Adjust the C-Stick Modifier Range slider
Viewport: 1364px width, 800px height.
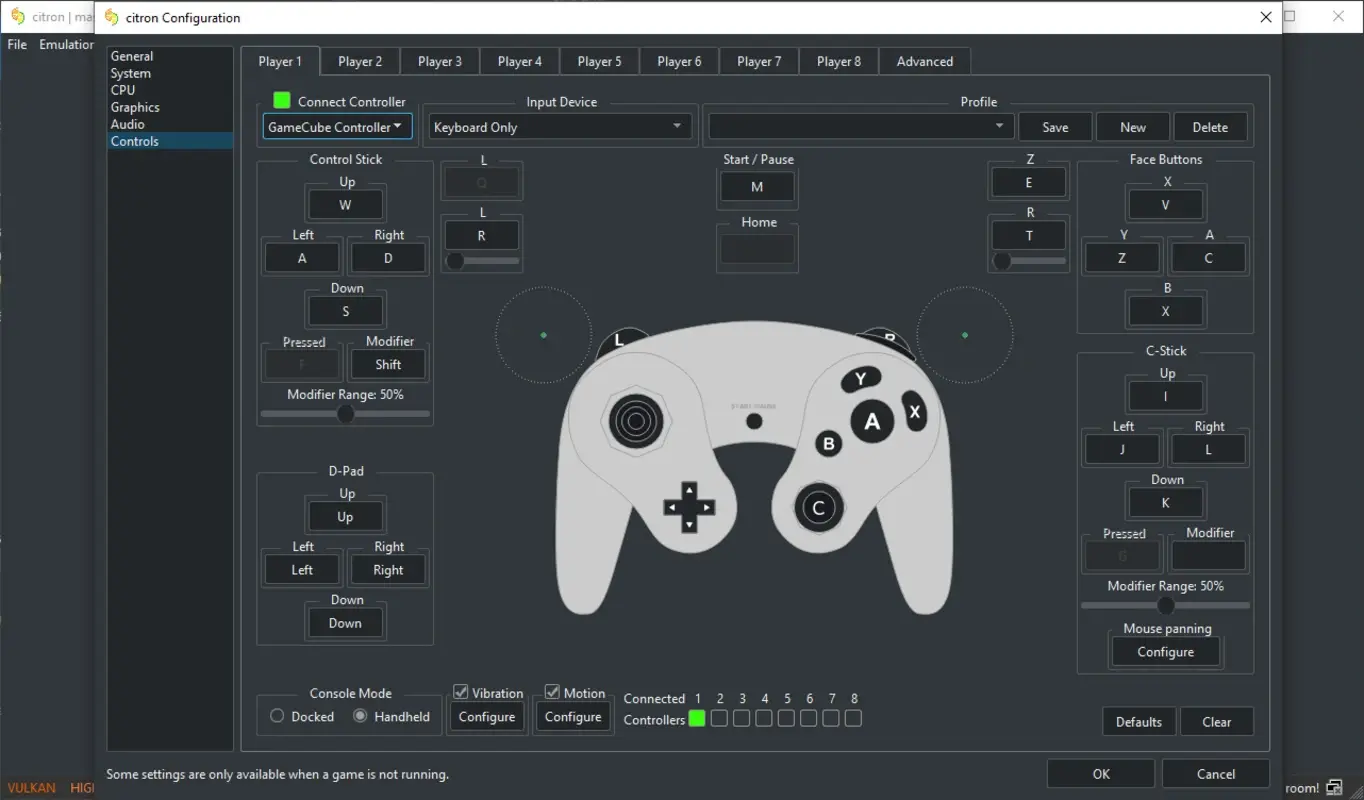[1165, 605]
